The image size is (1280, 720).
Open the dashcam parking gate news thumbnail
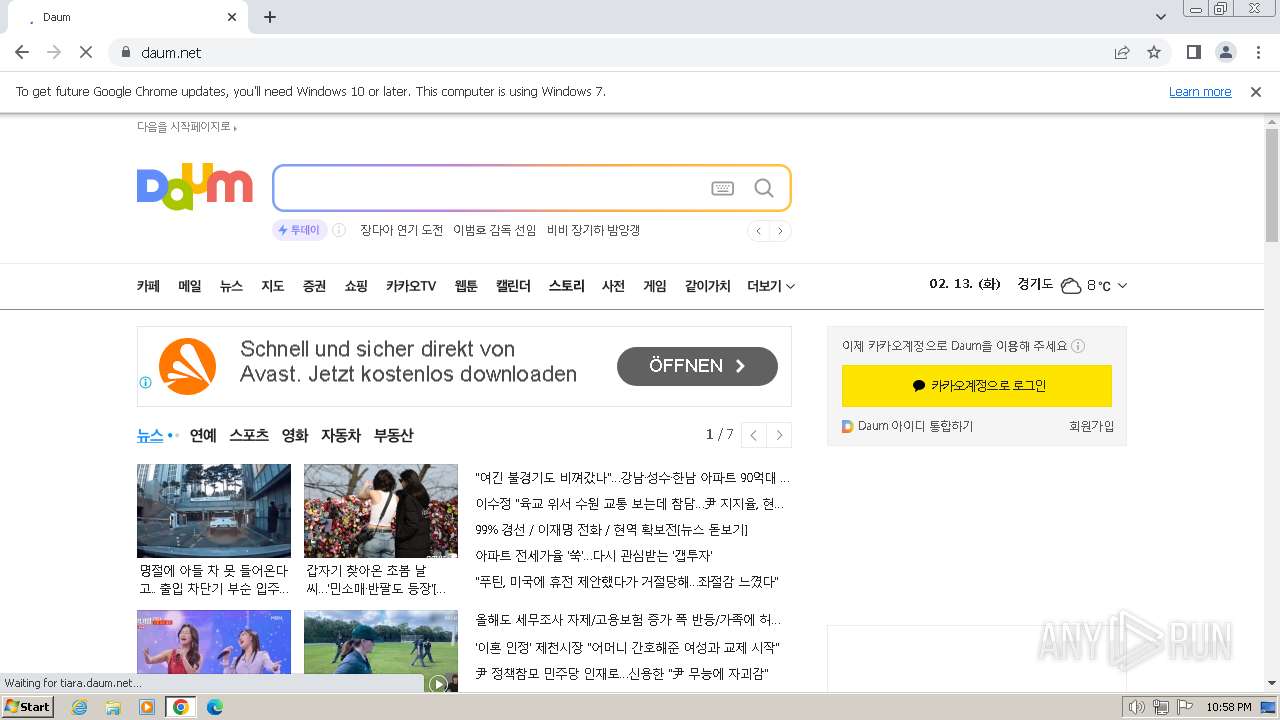(x=214, y=511)
